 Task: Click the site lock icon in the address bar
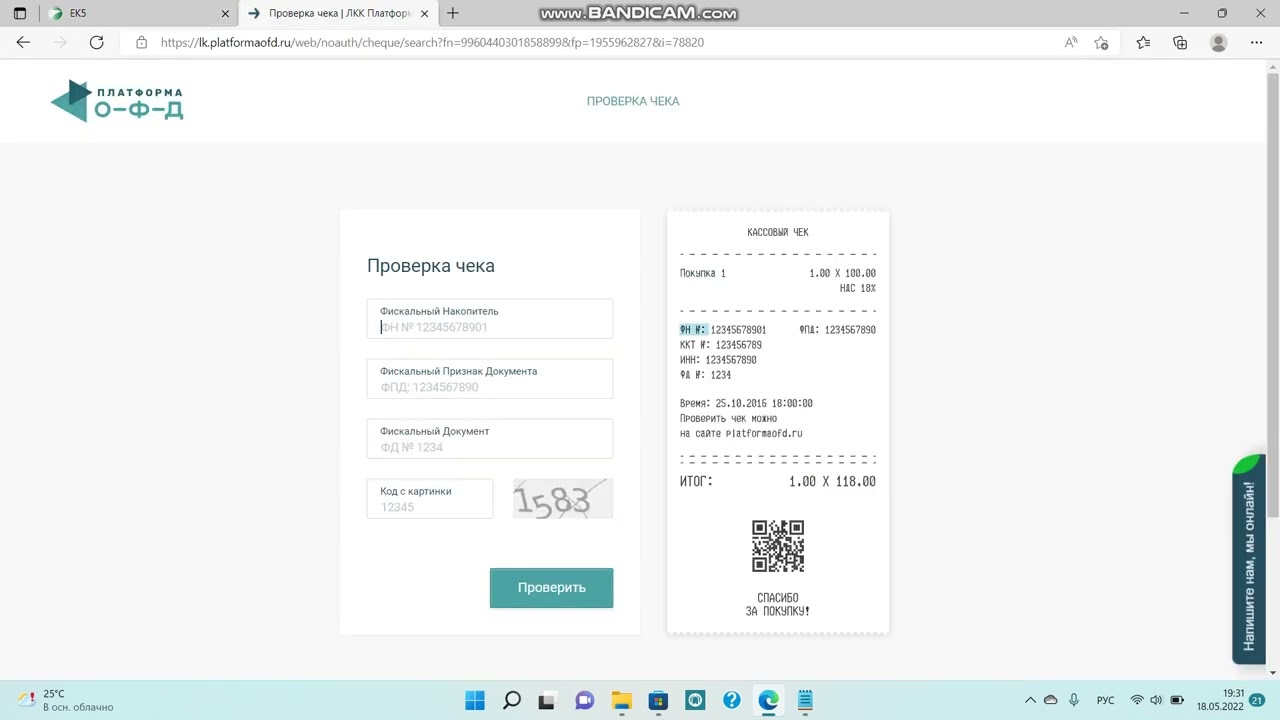point(141,43)
